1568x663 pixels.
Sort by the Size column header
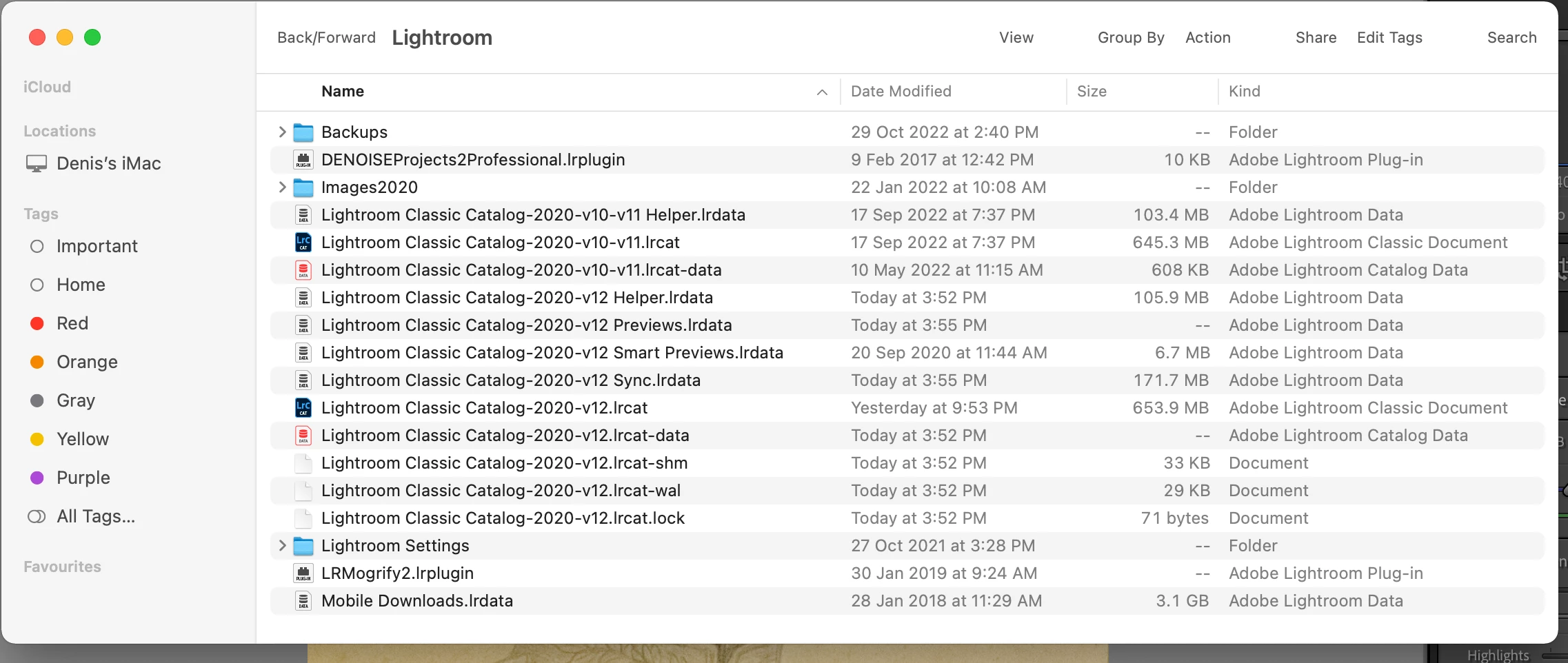click(x=1092, y=92)
